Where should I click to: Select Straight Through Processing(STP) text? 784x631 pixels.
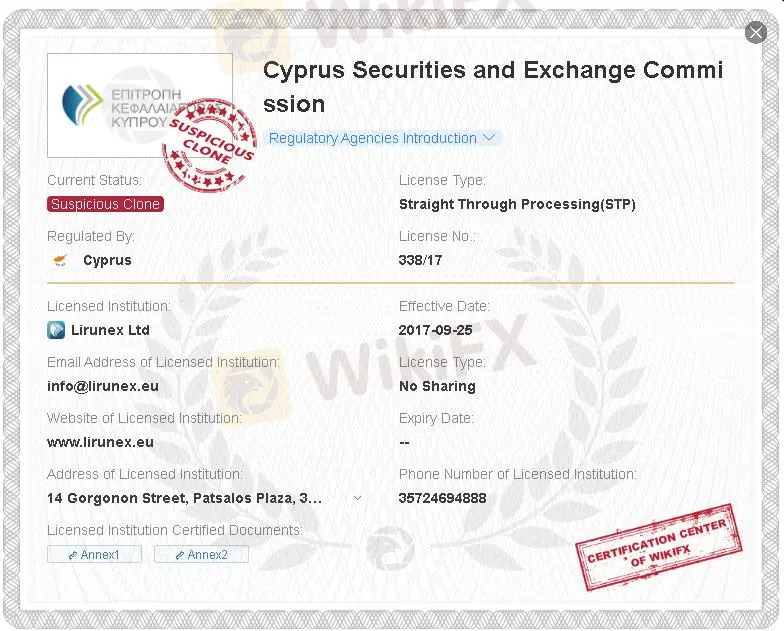517,204
